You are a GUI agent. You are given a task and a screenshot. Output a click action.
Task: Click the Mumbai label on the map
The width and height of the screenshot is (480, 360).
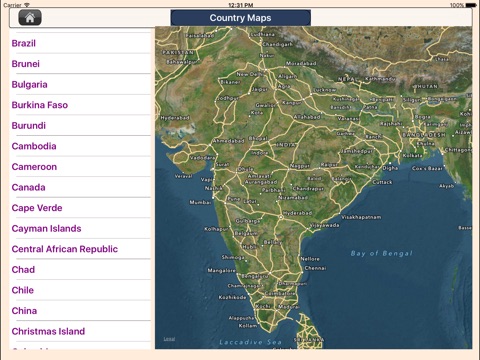coord(200,202)
